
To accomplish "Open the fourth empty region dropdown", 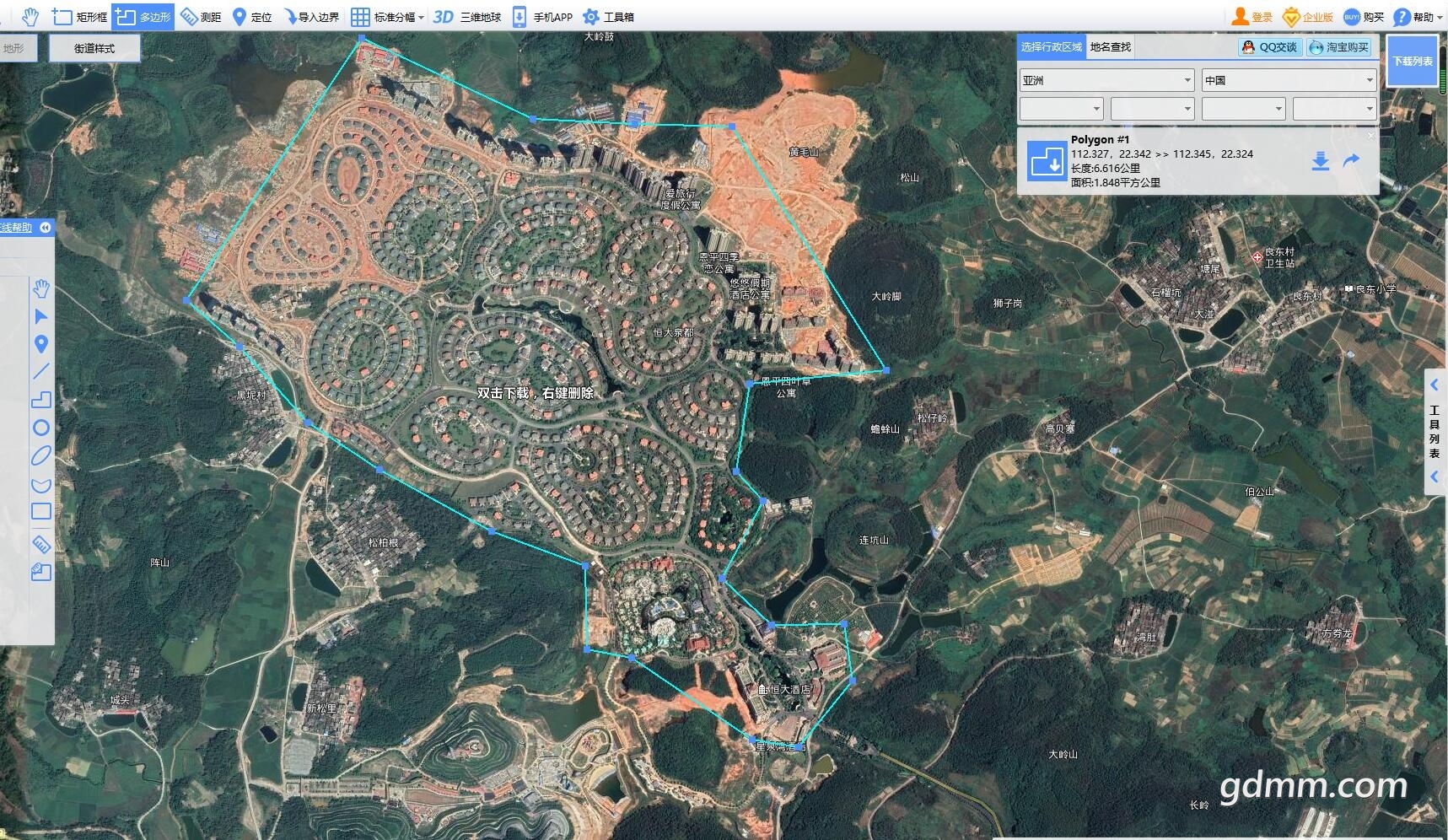I will click(x=1334, y=109).
